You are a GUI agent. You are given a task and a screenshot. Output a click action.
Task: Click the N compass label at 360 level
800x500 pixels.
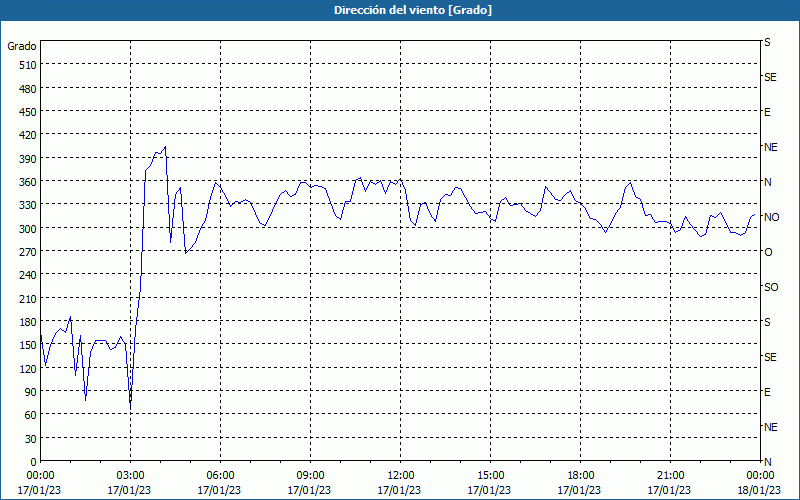pos(767,182)
